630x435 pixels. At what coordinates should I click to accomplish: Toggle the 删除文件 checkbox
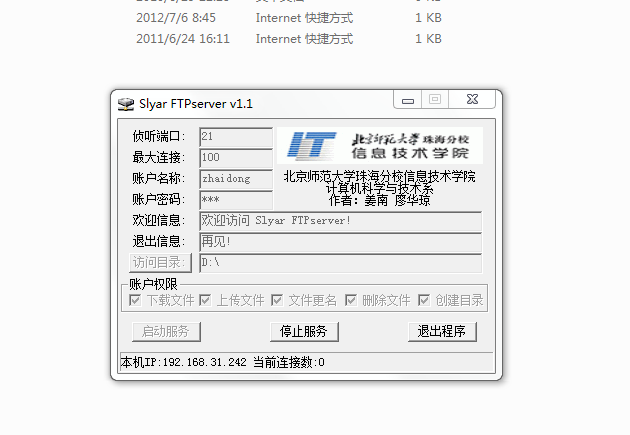tap(351, 300)
